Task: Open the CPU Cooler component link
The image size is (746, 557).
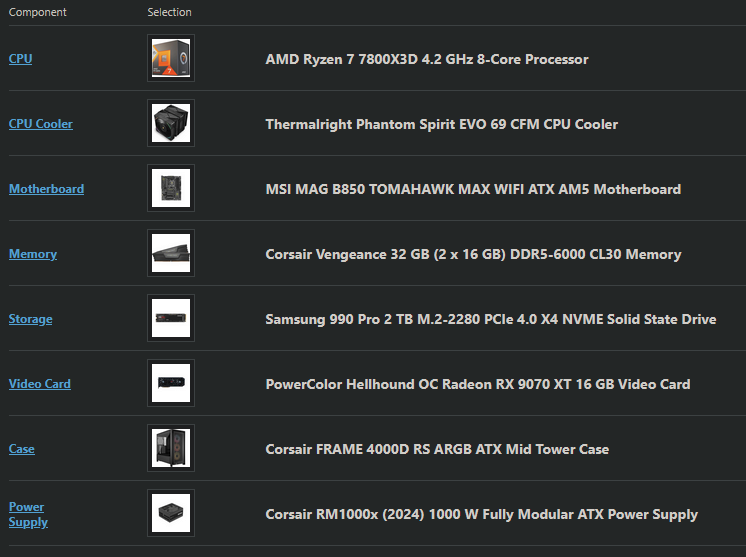Action: click(40, 124)
